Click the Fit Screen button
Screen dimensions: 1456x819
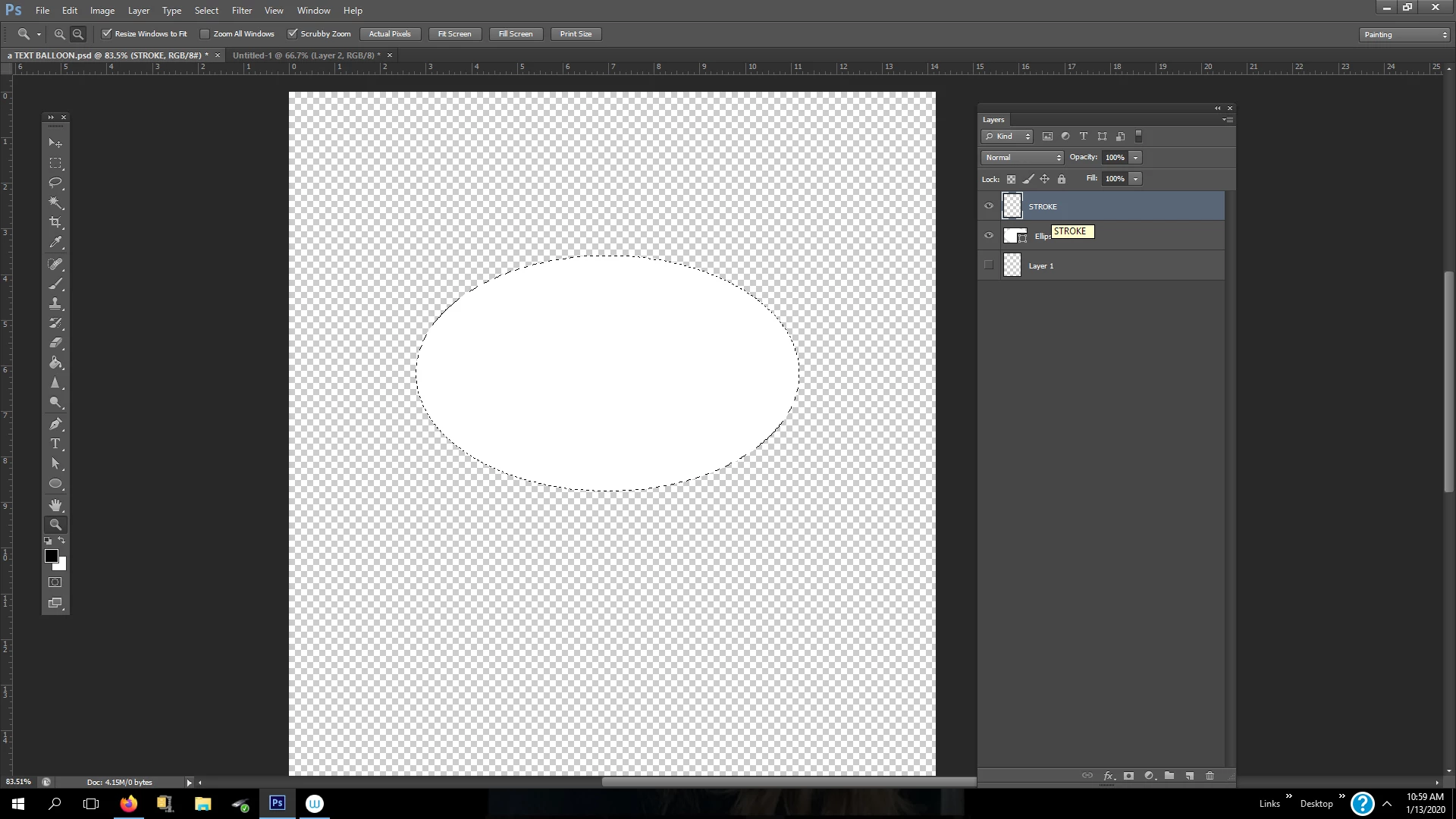click(x=454, y=34)
